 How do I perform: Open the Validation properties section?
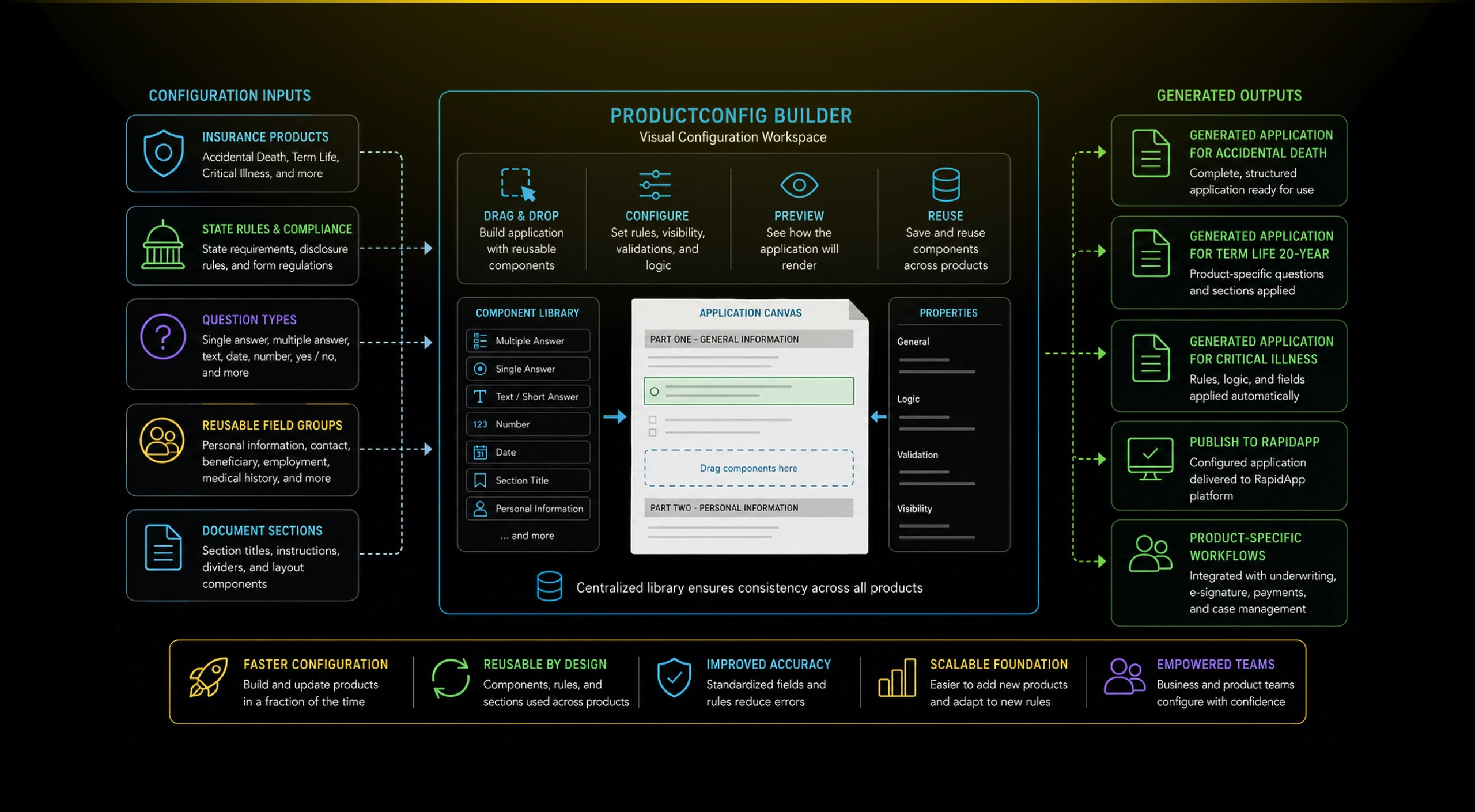pos(917,455)
